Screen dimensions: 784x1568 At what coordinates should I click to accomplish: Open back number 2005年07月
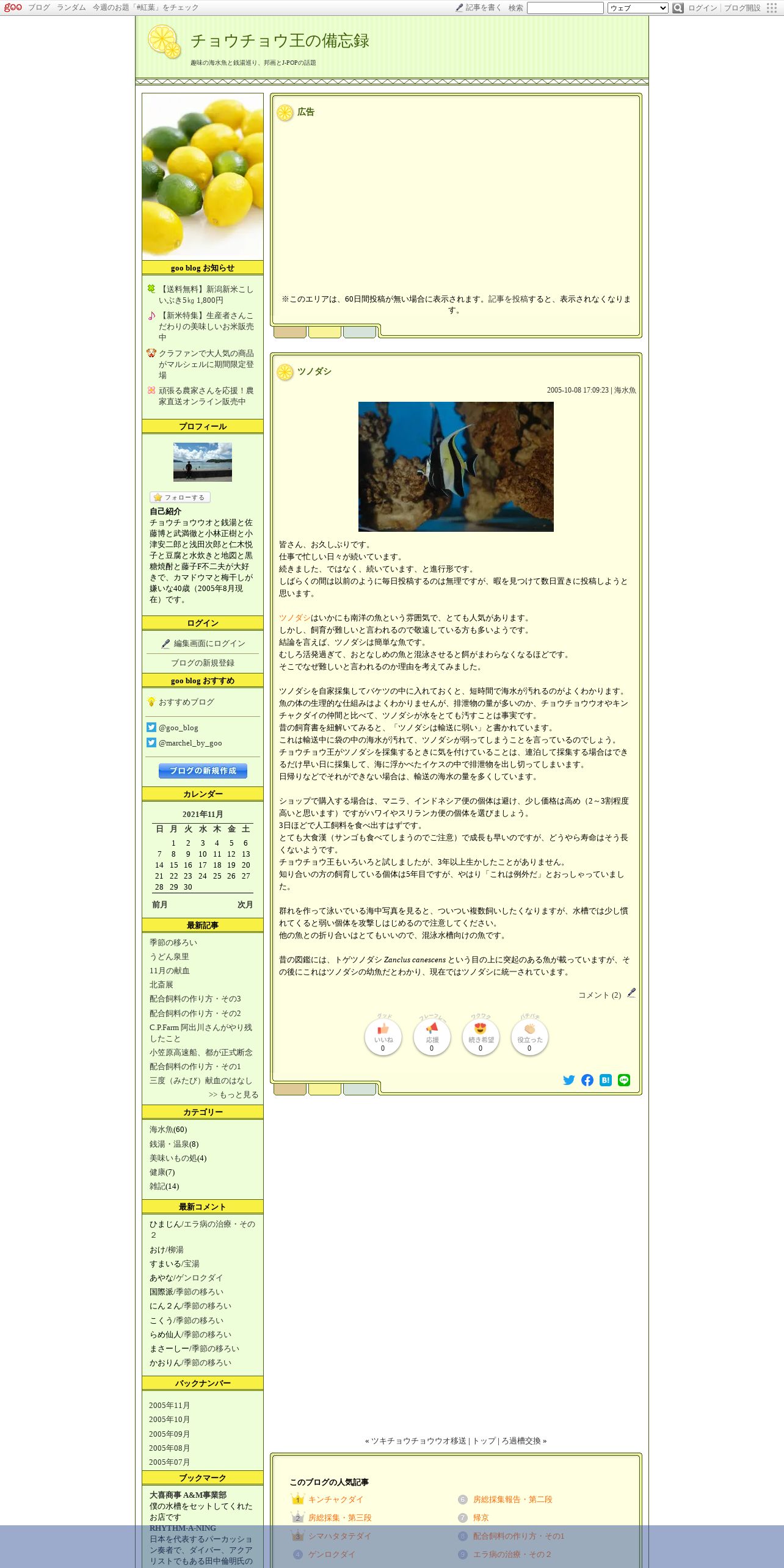(169, 1462)
